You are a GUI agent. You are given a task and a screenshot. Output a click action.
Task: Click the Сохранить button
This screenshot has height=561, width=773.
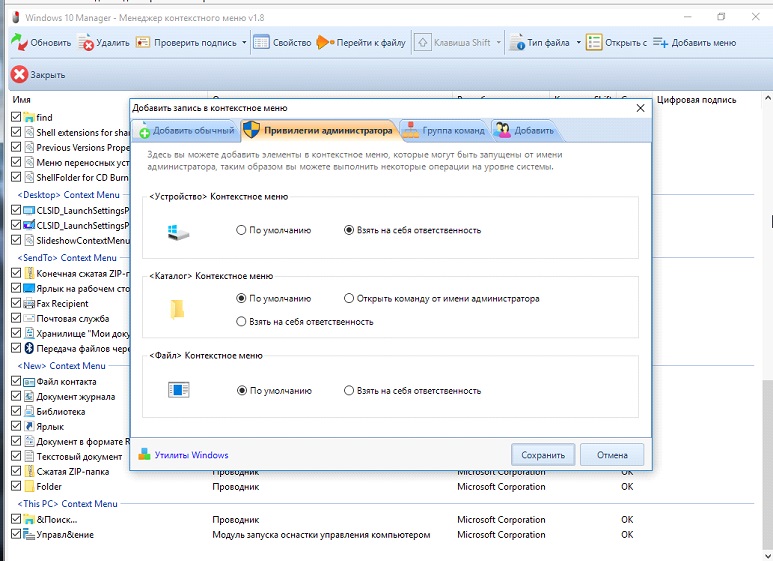[x=543, y=455]
